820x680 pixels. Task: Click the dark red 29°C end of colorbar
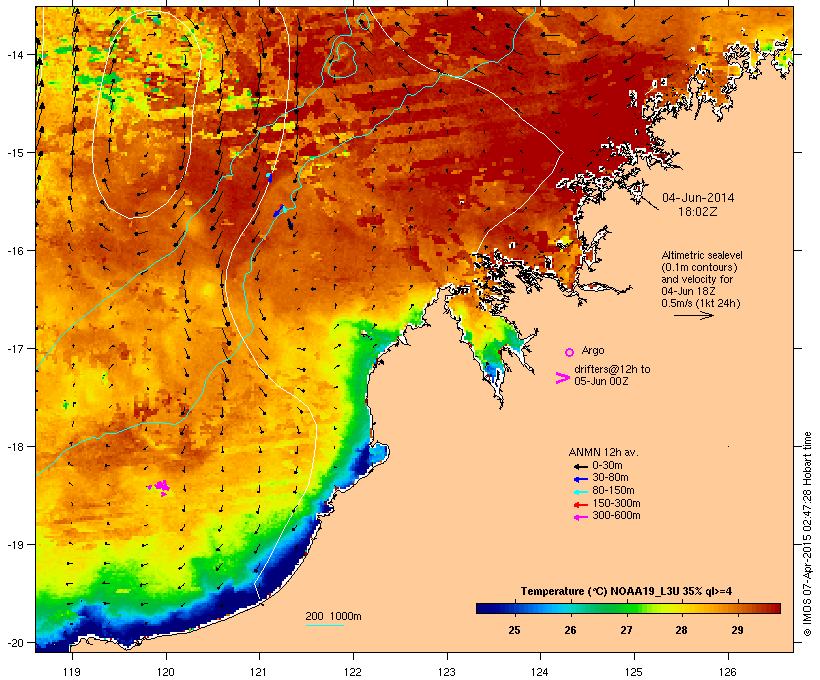pyautogui.click(x=771, y=608)
